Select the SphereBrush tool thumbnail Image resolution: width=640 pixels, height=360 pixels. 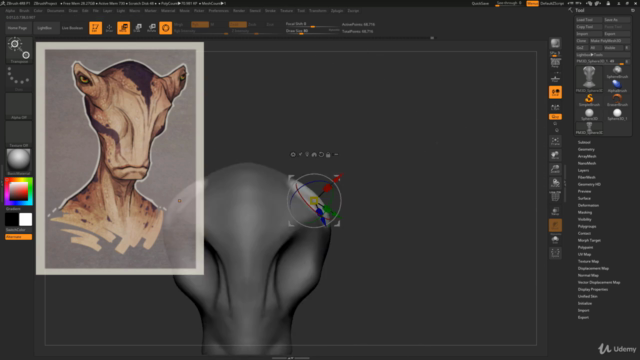click(617, 72)
